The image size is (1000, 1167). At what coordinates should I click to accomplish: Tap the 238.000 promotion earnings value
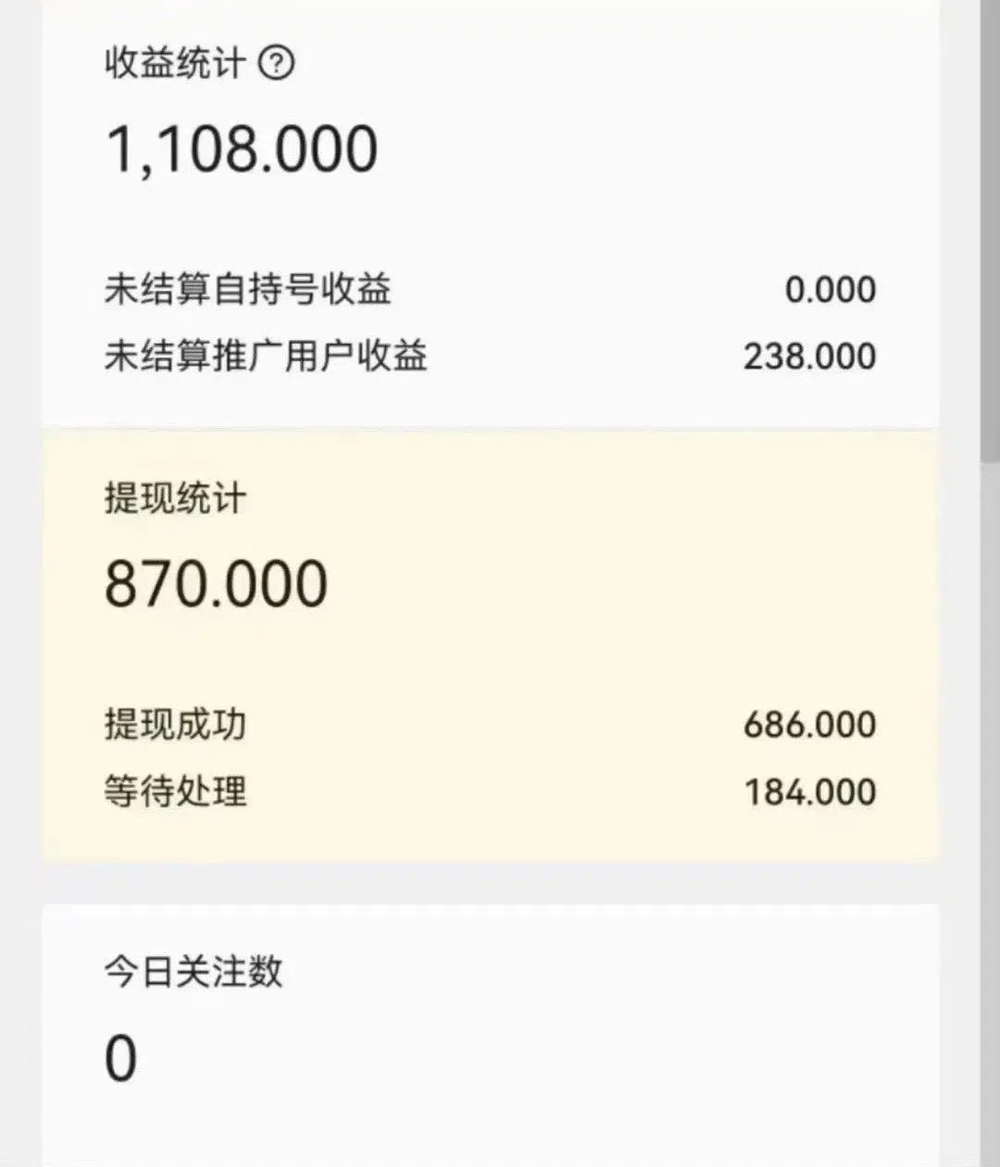click(810, 357)
